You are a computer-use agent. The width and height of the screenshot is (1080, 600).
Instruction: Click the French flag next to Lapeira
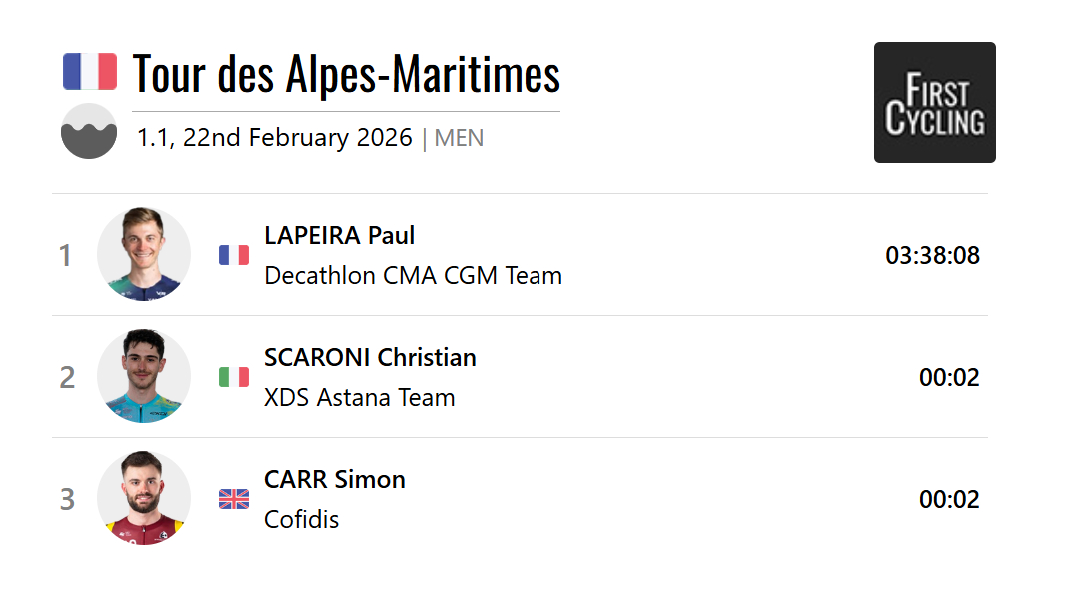pos(234,255)
